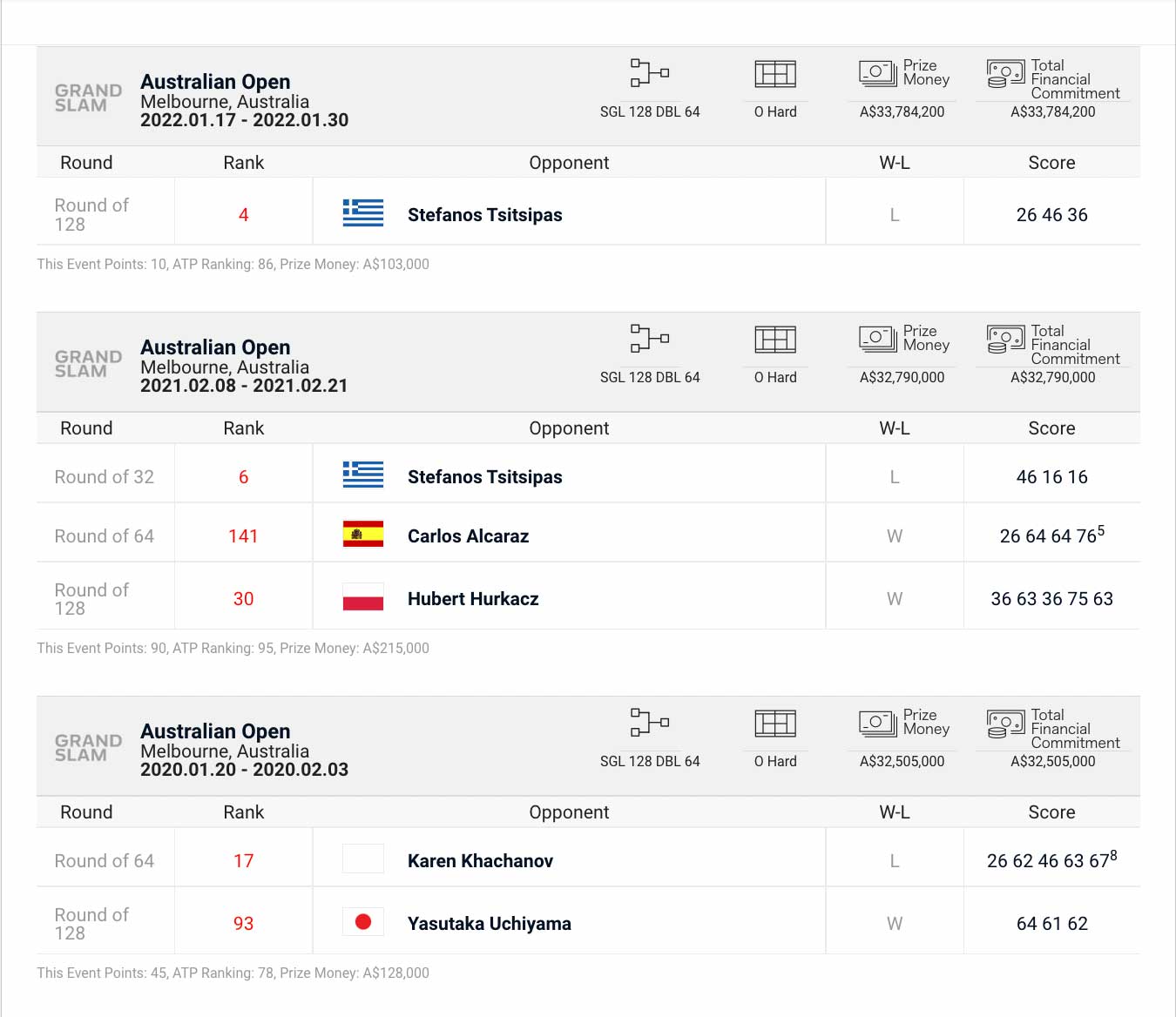
Task: Open Stefanos Tsitsipas in the 2022 Round of 128 row
Action: click(485, 215)
